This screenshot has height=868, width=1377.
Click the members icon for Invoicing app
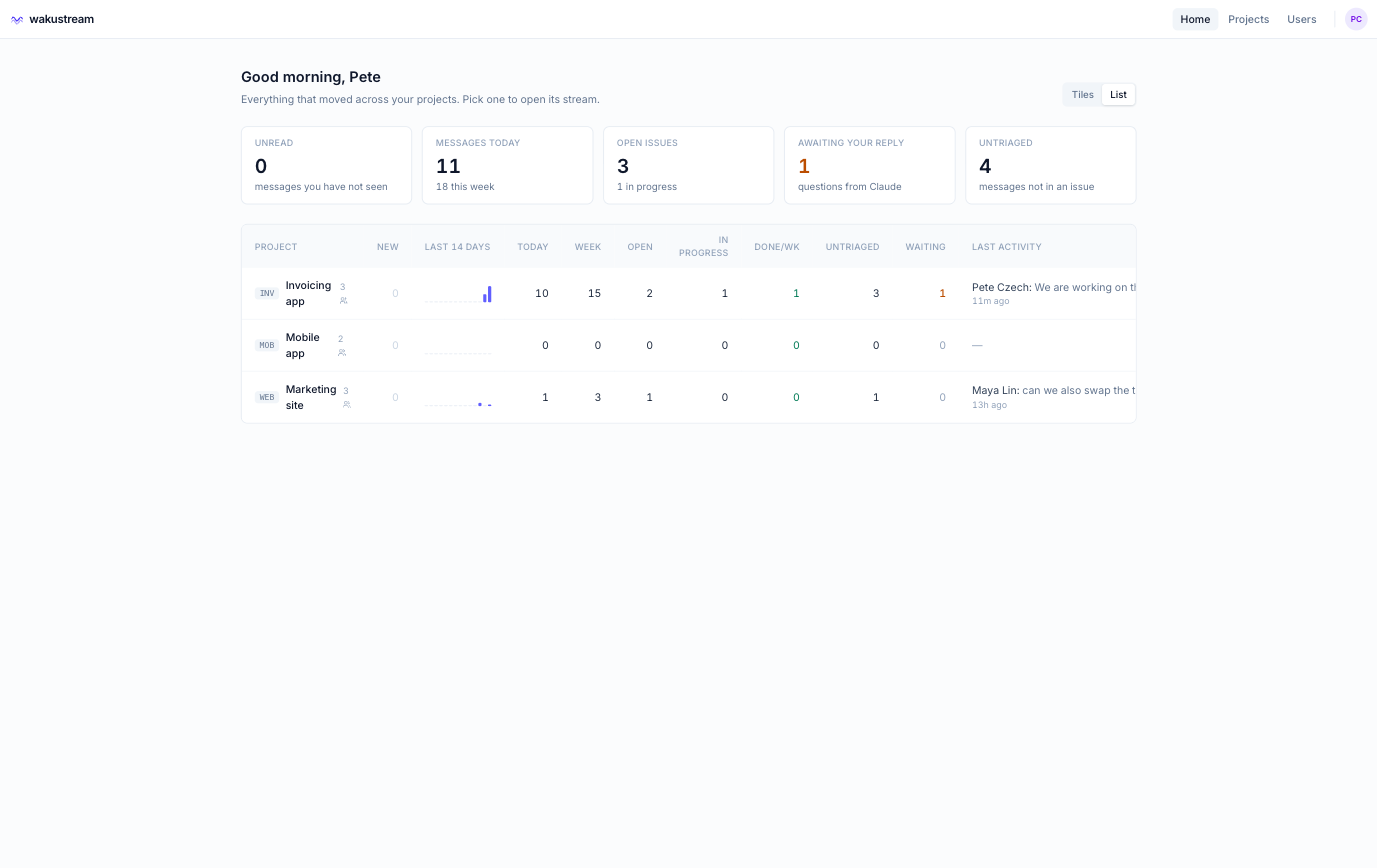click(343, 300)
